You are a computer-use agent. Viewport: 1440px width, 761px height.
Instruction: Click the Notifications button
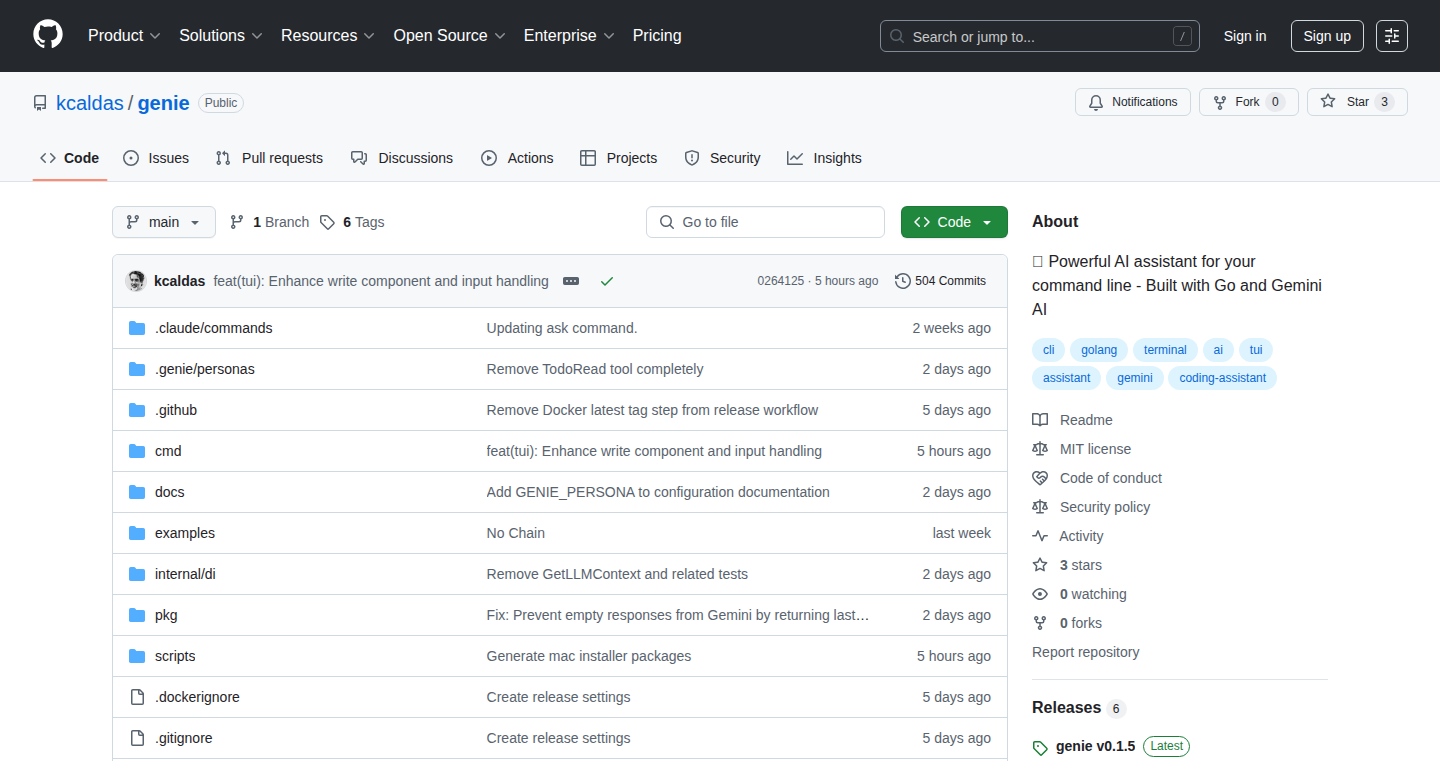click(x=1133, y=102)
